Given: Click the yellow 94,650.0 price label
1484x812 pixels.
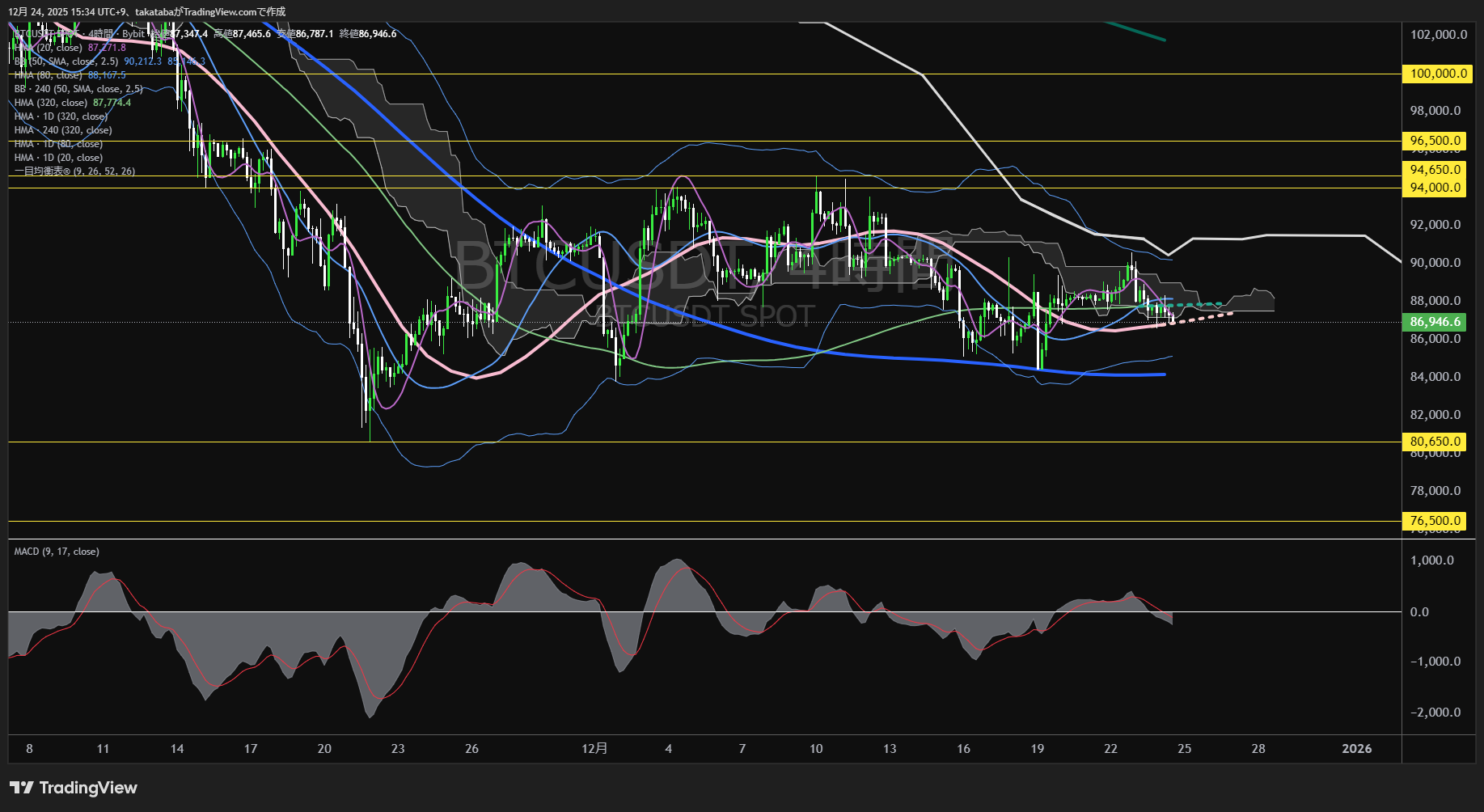Looking at the screenshot, I should (1435, 170).
